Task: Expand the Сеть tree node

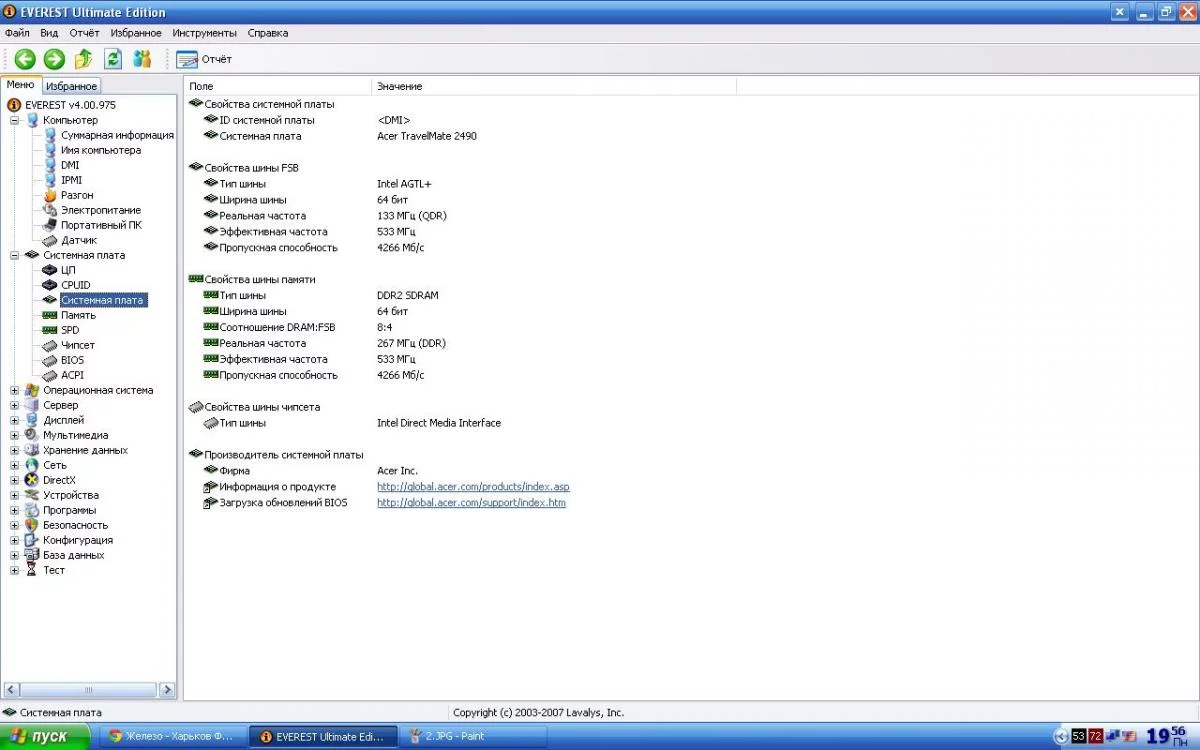Action: pyautogui.click(x=15, y=465)
